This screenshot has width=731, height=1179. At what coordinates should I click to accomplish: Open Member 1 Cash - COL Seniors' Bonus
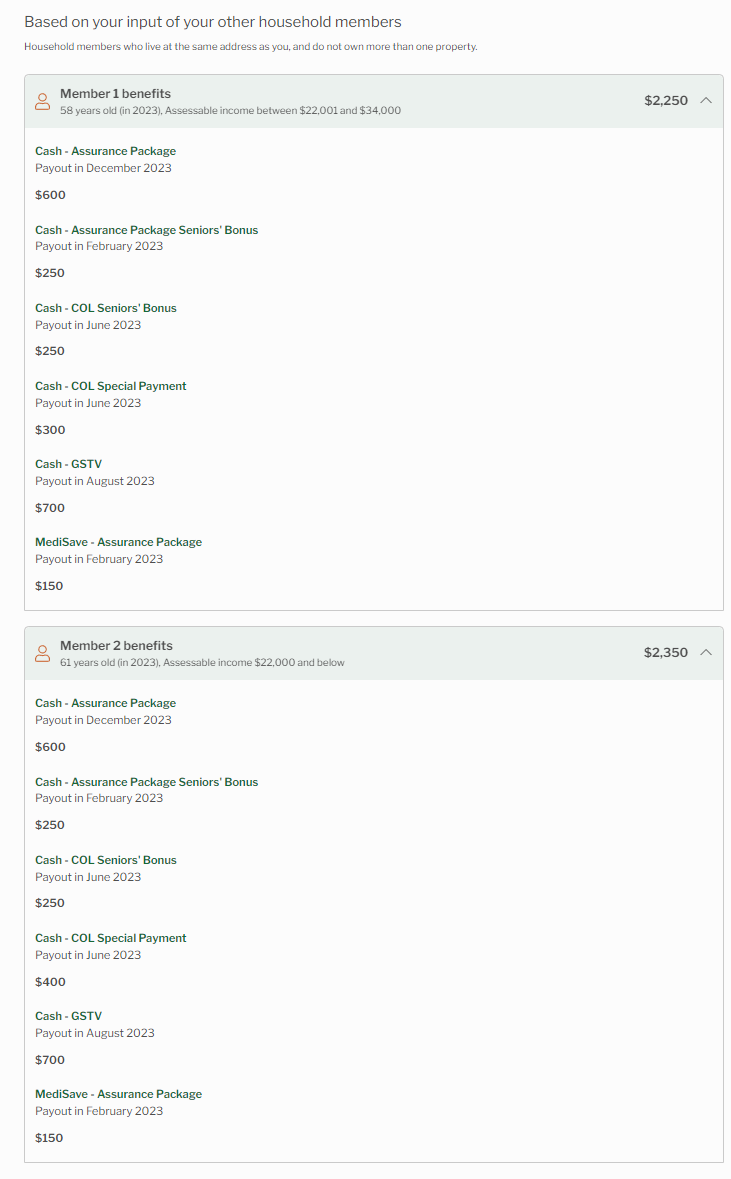tap(106, 308)
